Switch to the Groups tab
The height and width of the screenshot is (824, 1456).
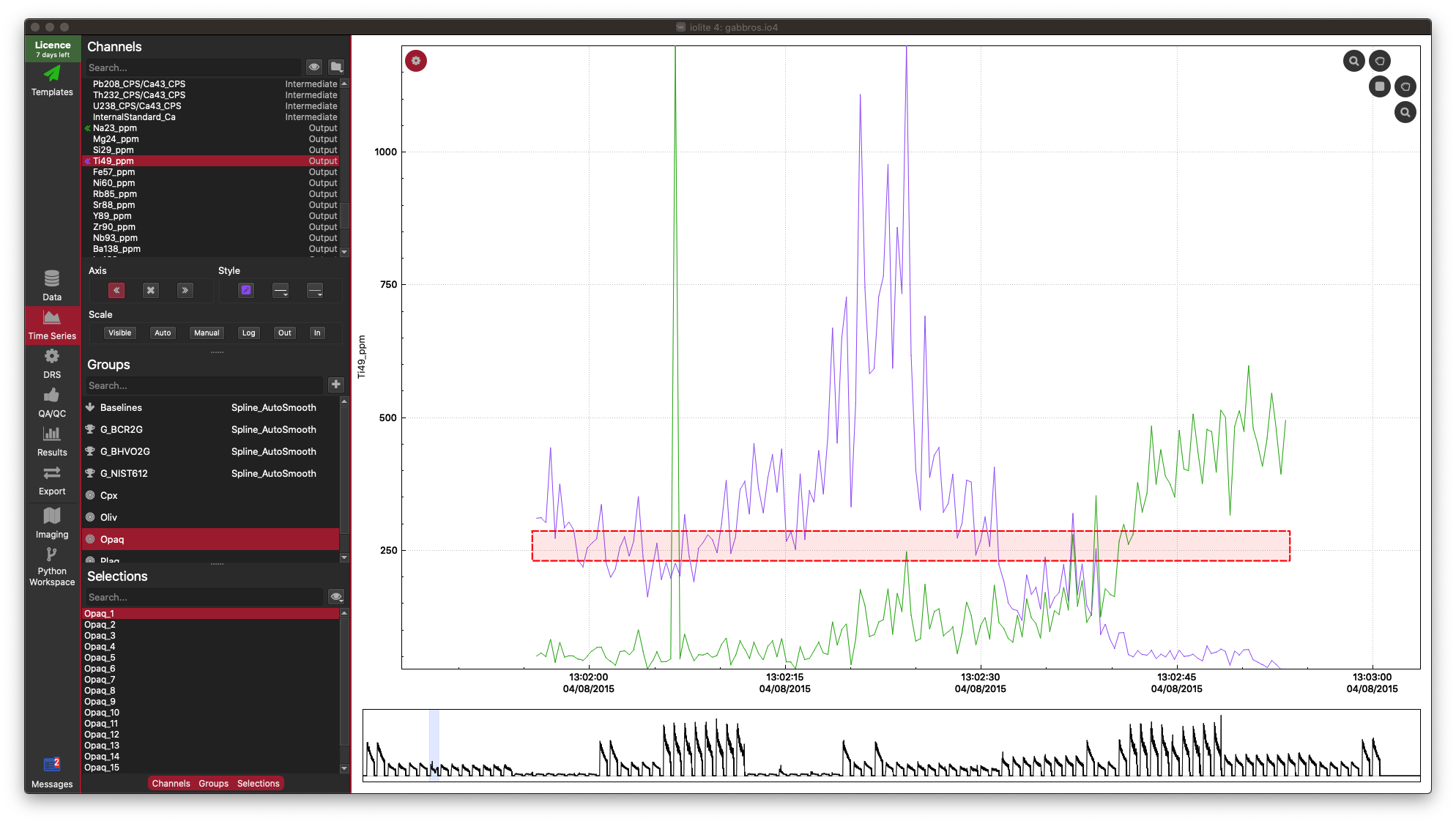point(213,783)
